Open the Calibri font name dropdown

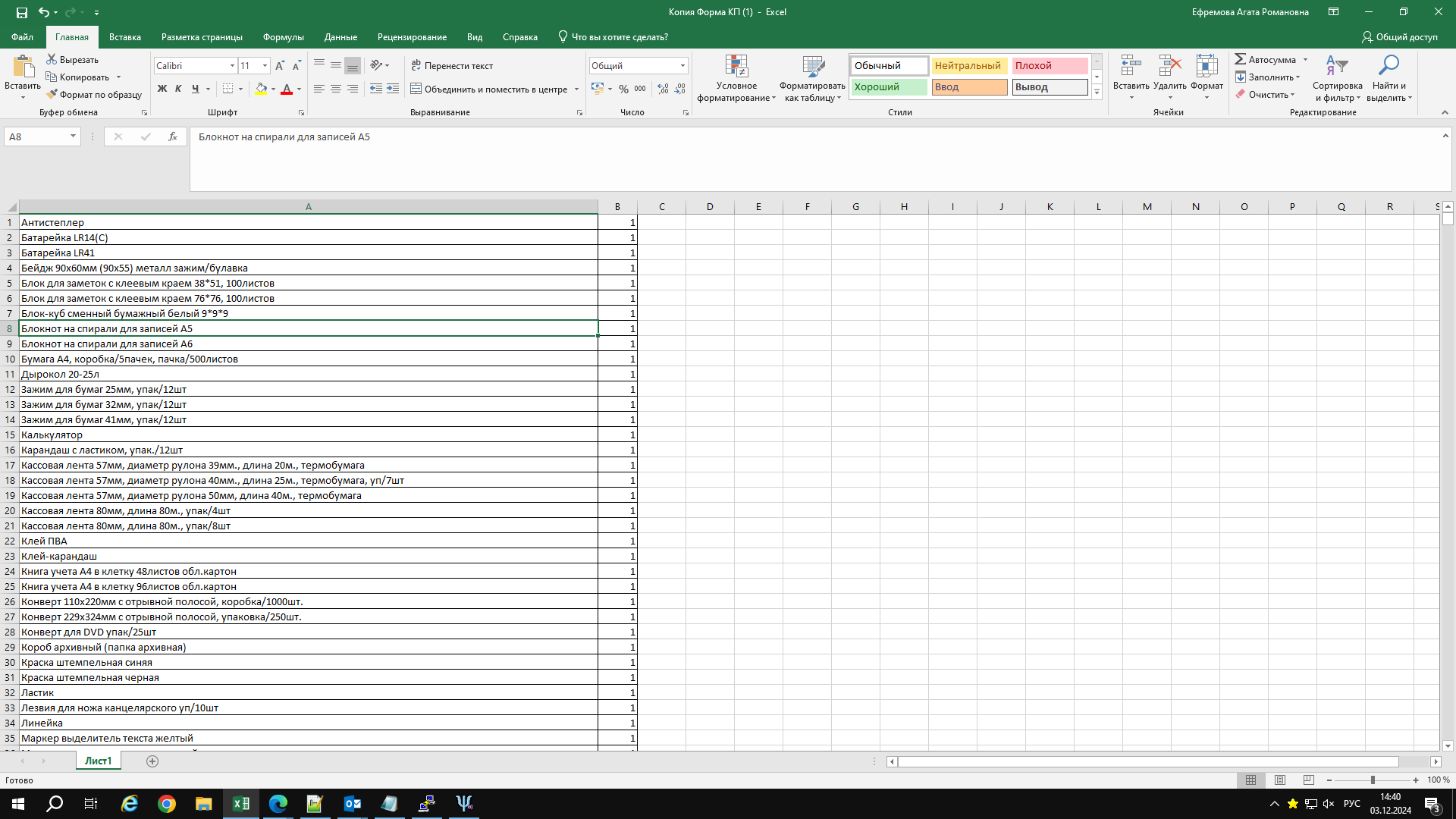coord(232,66)
